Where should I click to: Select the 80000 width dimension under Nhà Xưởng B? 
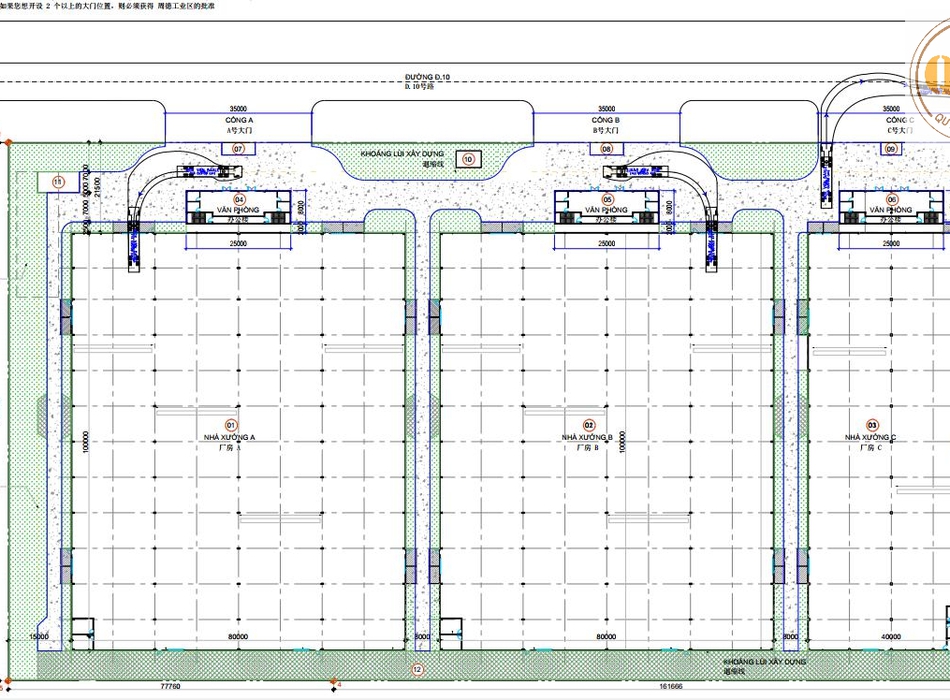click(606, 637)
